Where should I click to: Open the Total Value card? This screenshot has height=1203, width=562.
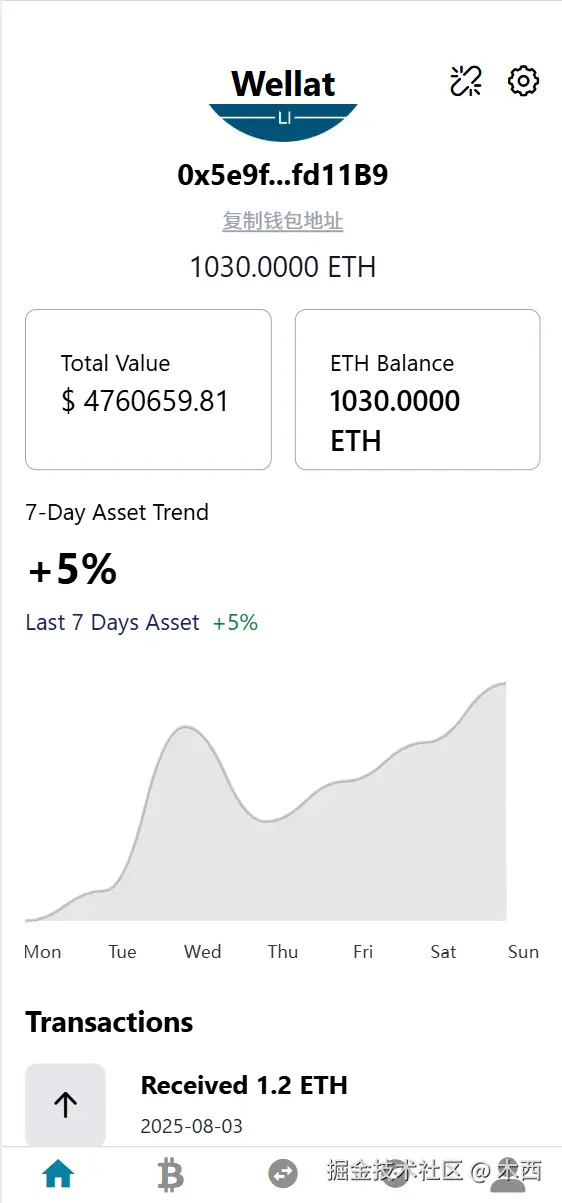[x=148, y=389]
